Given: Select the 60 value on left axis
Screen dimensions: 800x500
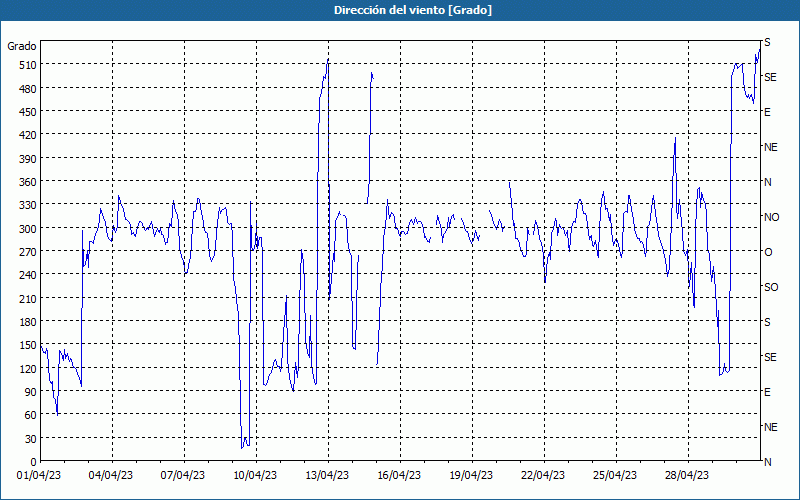Looking at the screenshot, I should [x=31, y=415].
